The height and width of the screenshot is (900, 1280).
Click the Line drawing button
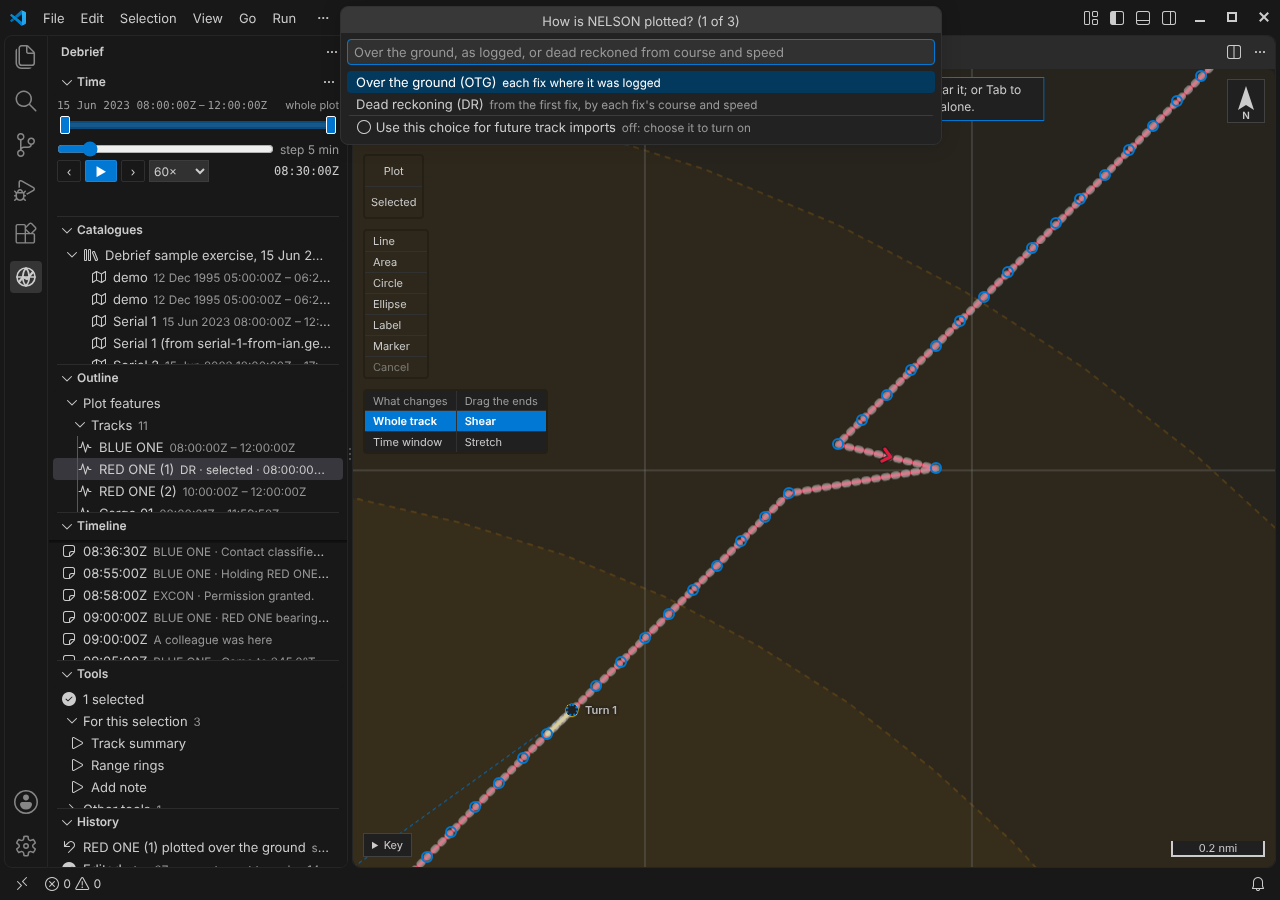click(396, 241)
